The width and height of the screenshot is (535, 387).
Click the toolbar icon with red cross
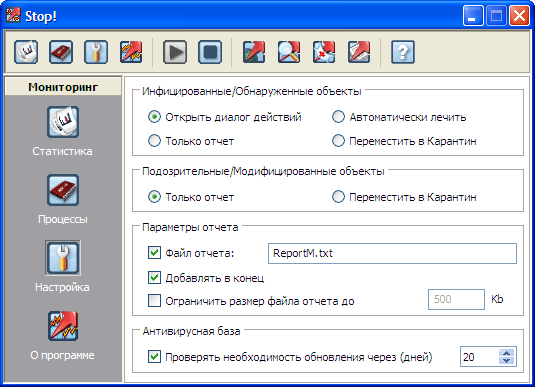pos(324,52)
